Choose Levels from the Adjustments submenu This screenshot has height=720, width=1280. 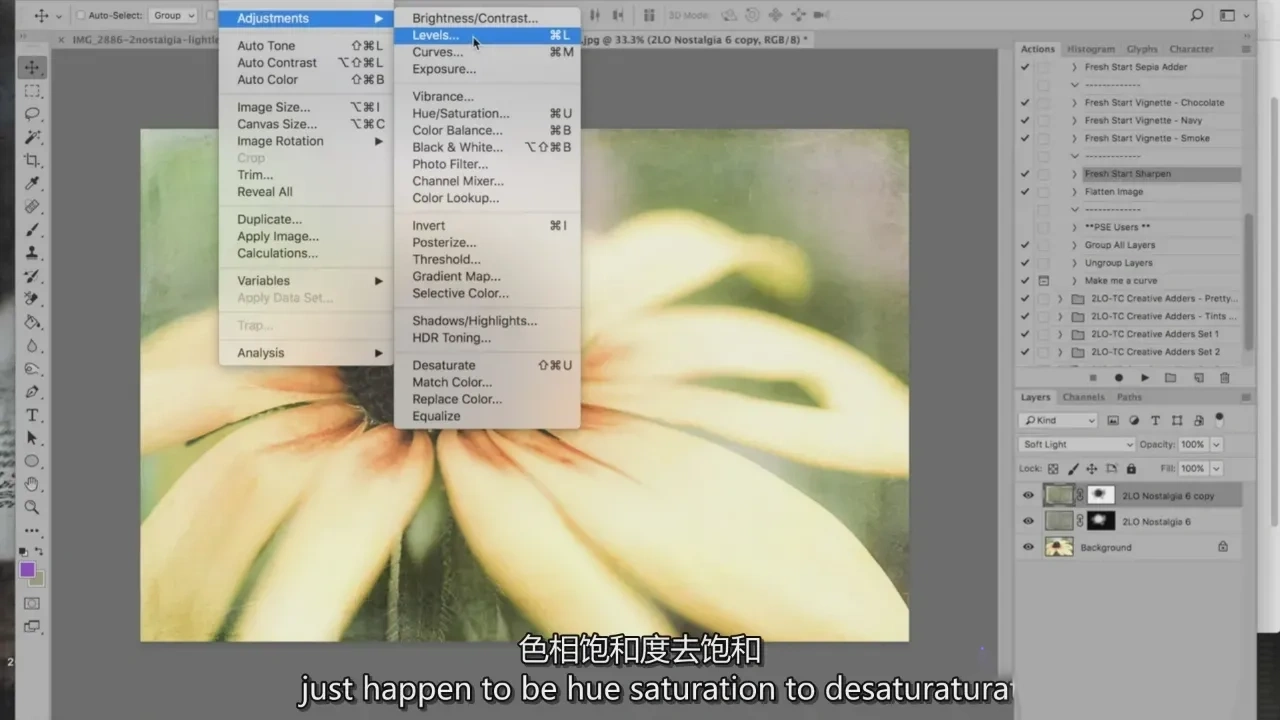pyautogui.click(x=487, y=35)
